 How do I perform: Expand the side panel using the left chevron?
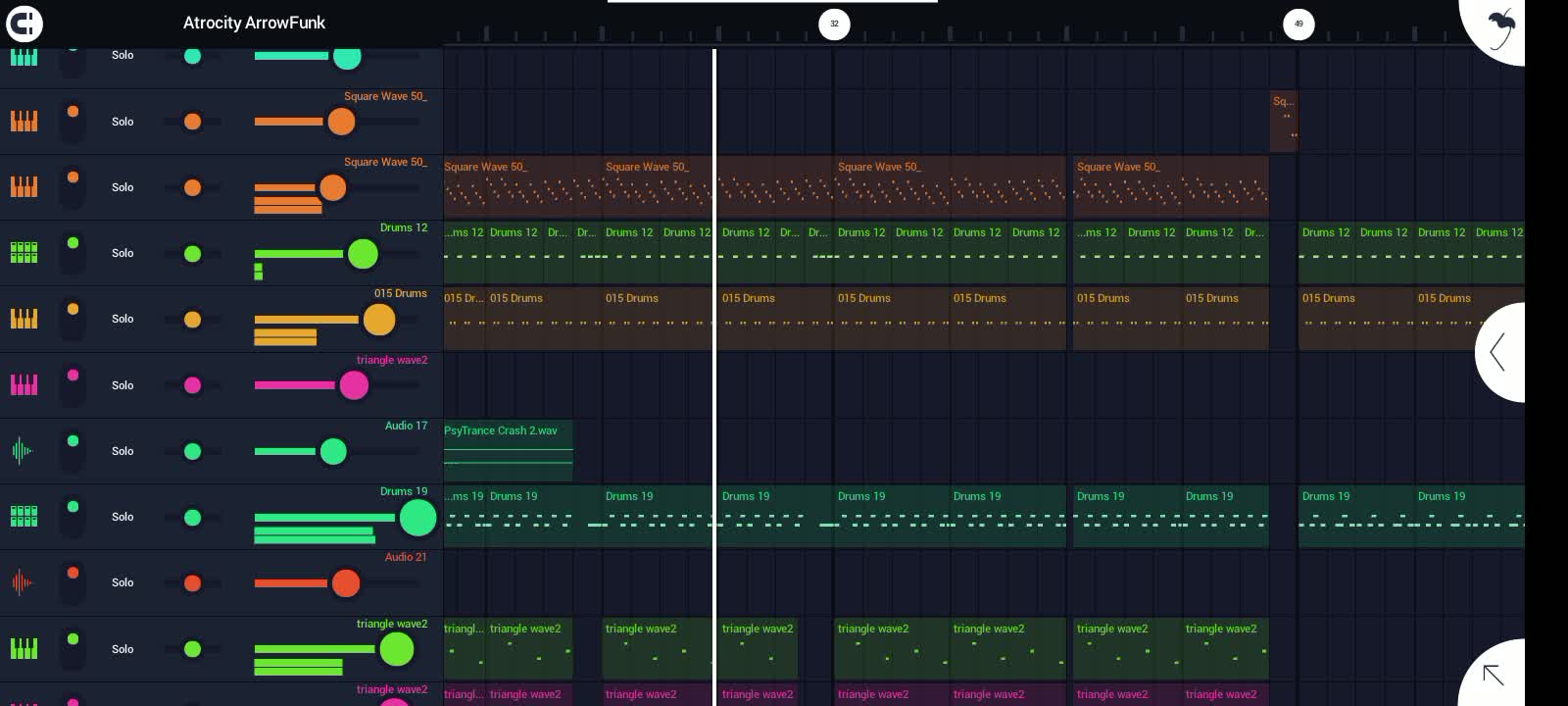pos(1497,352)
